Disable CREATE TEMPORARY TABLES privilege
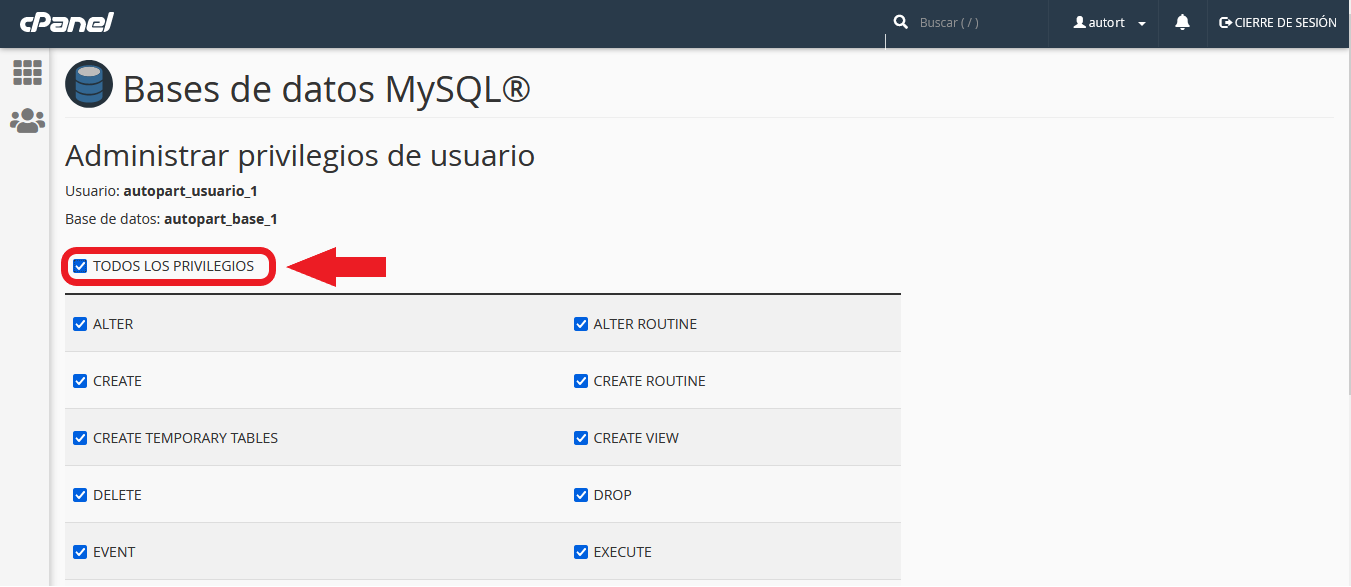 [80, 438]
